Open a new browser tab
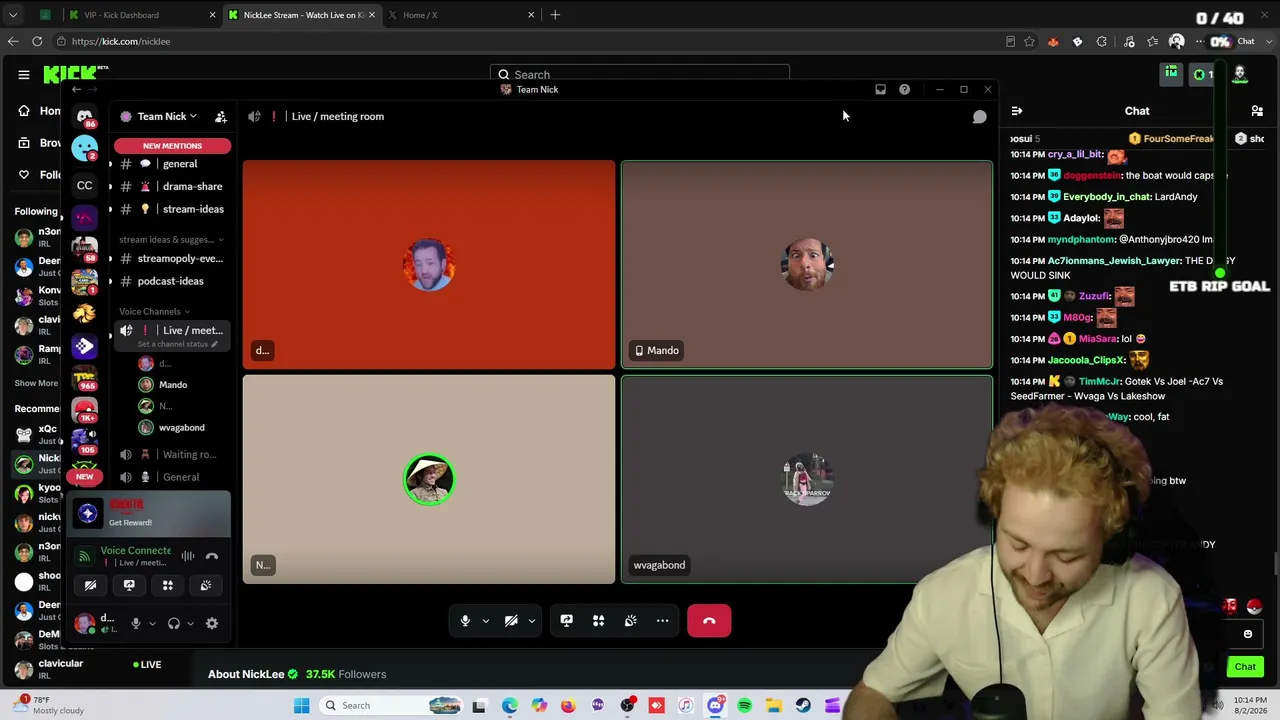 [555, 15]
